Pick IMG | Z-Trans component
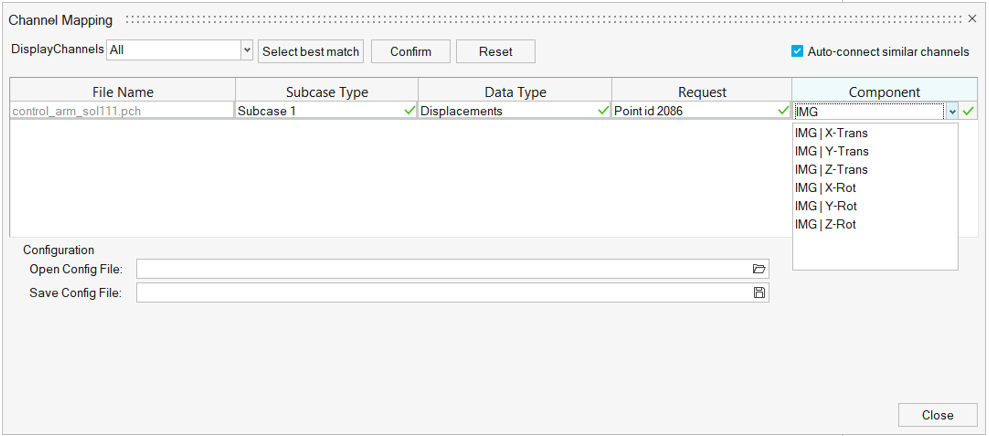Screen dimensions: 989x436 tap(831, 169)
